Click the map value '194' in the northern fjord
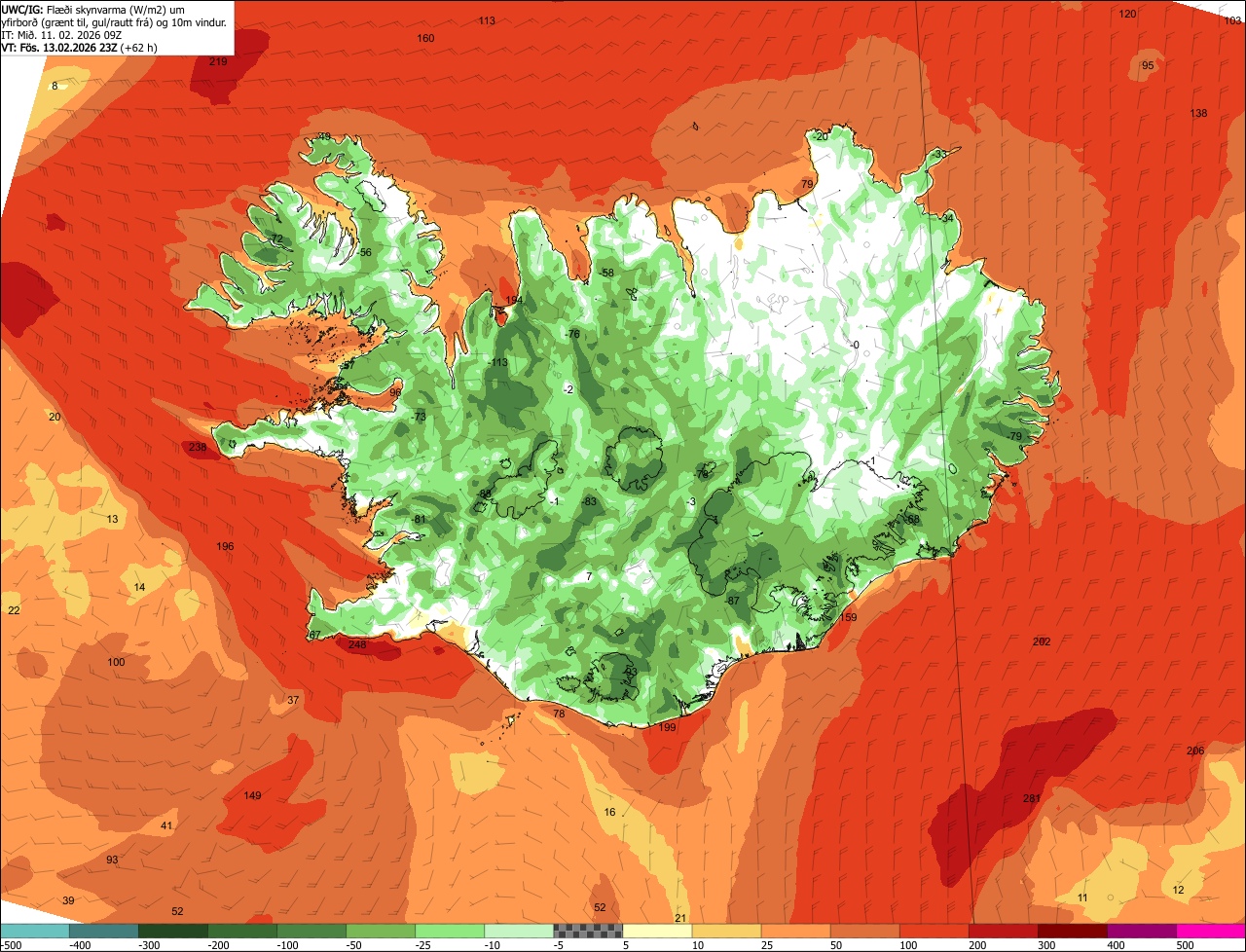1246x952 pixels. [514, 300]
